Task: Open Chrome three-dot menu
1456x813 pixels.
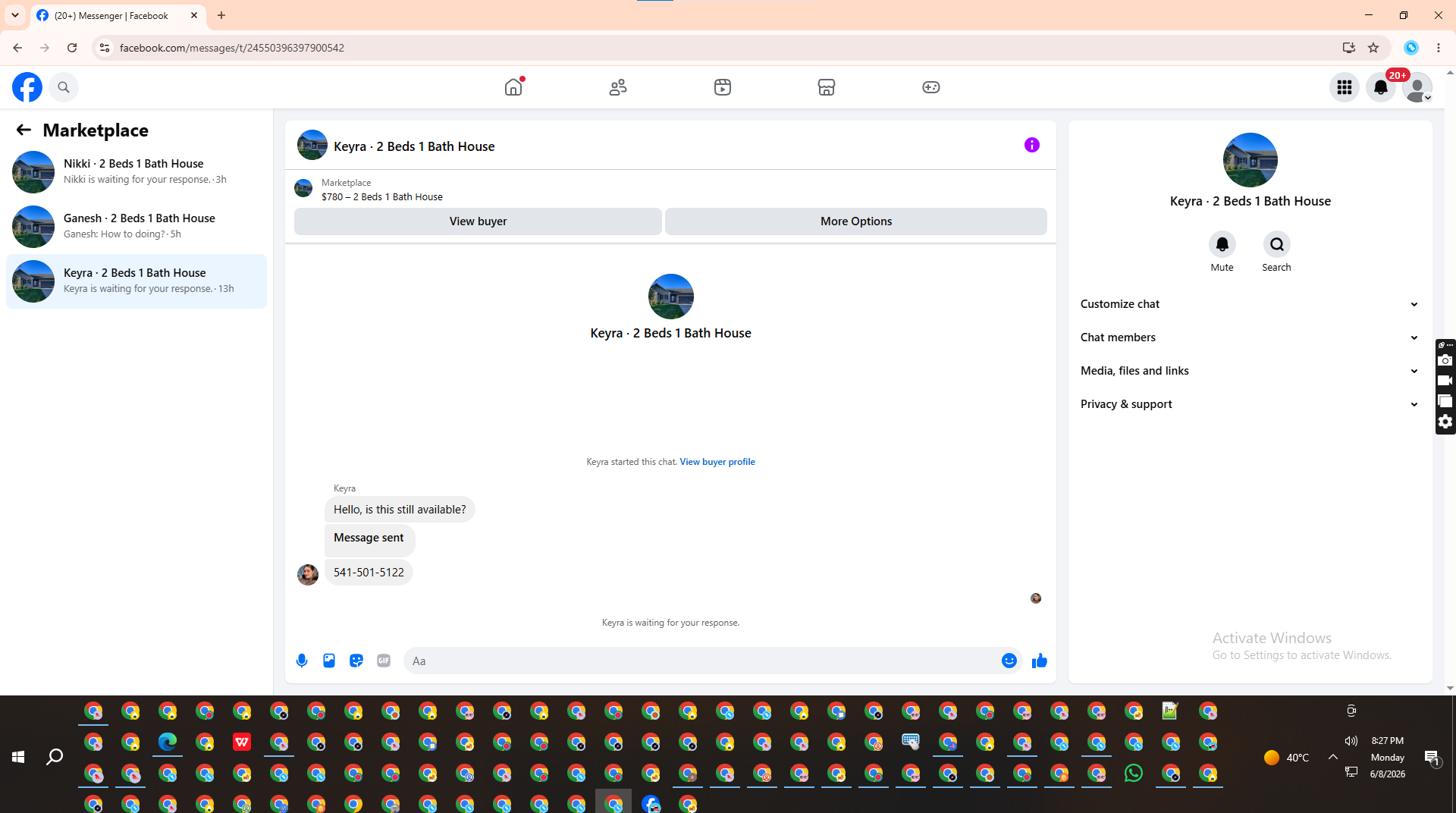Action: point(1439,48)
